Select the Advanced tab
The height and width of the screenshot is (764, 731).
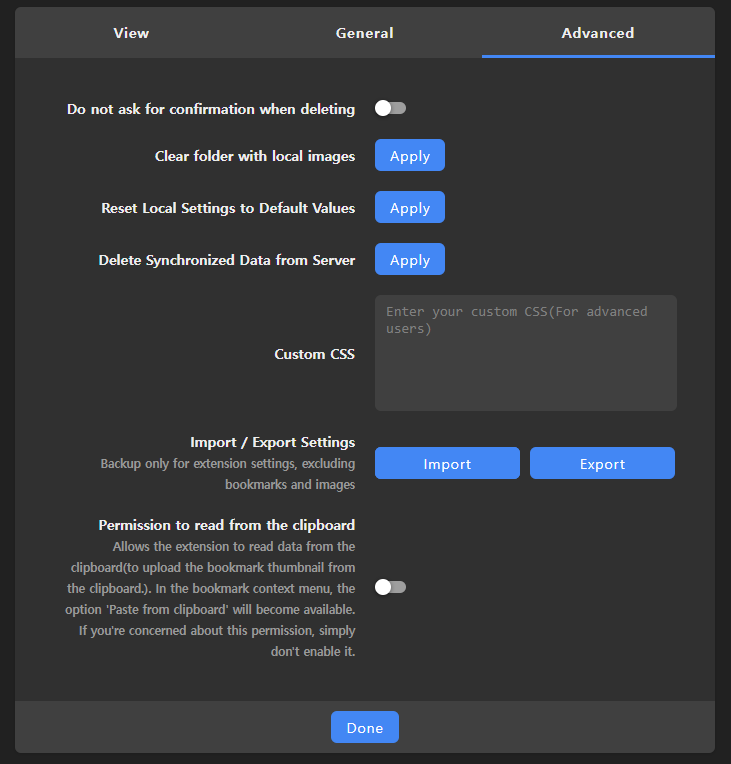point(598,33)
